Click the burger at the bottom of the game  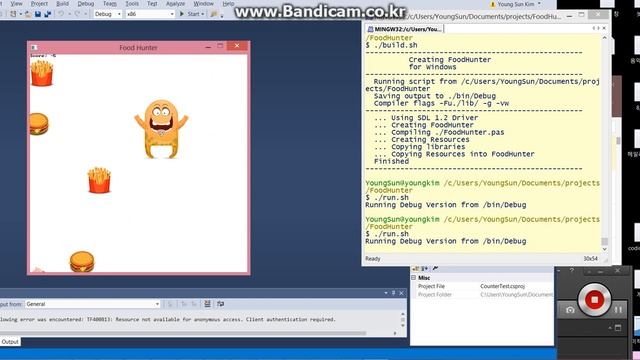(x=82, y=261)
